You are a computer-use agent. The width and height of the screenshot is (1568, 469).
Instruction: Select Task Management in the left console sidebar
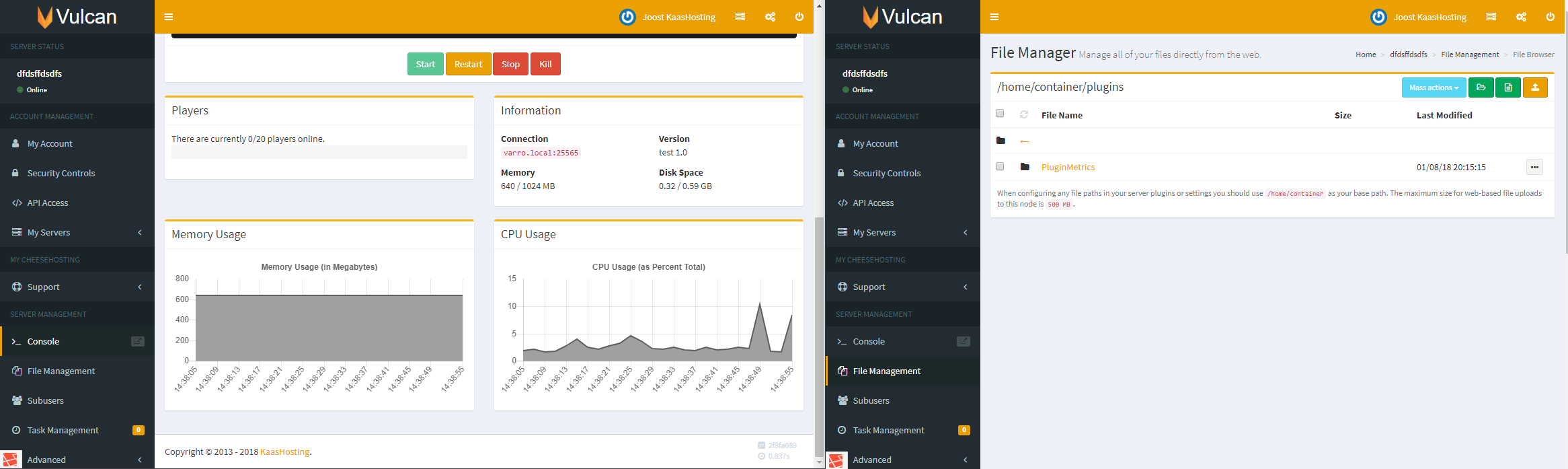[63, 430]
